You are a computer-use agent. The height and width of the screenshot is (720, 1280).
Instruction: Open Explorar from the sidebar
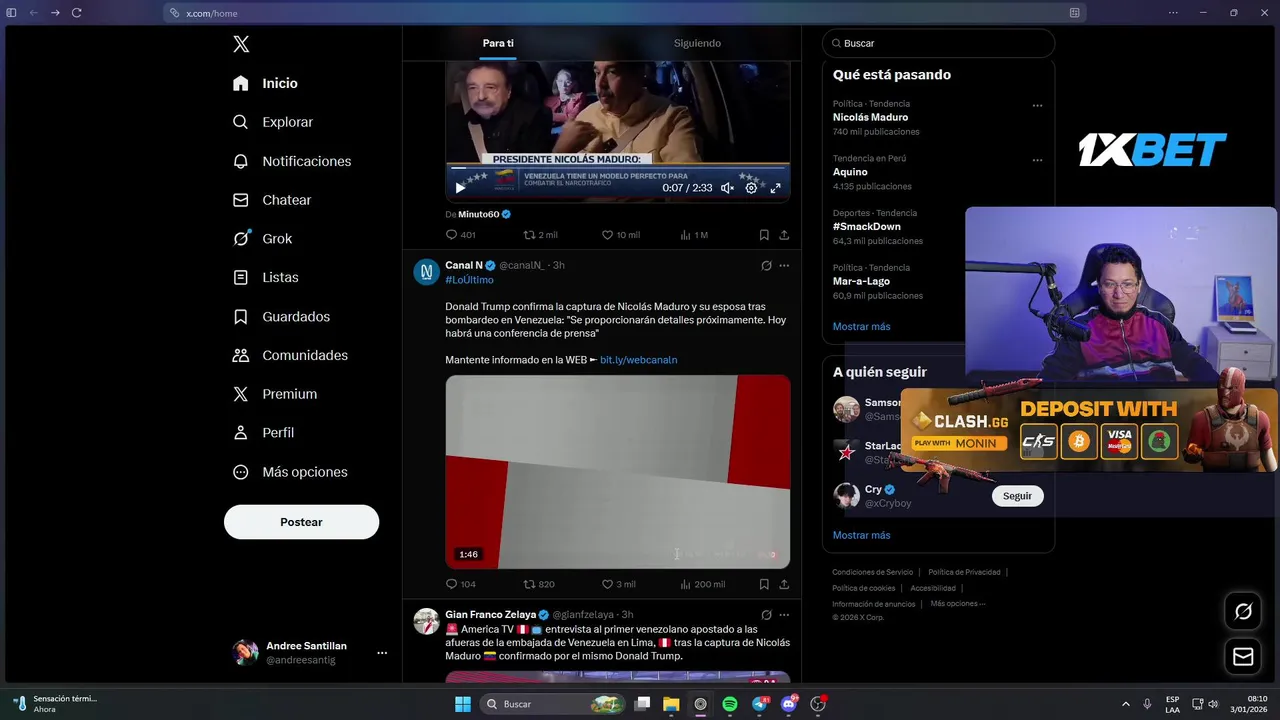tap(273, 122)
